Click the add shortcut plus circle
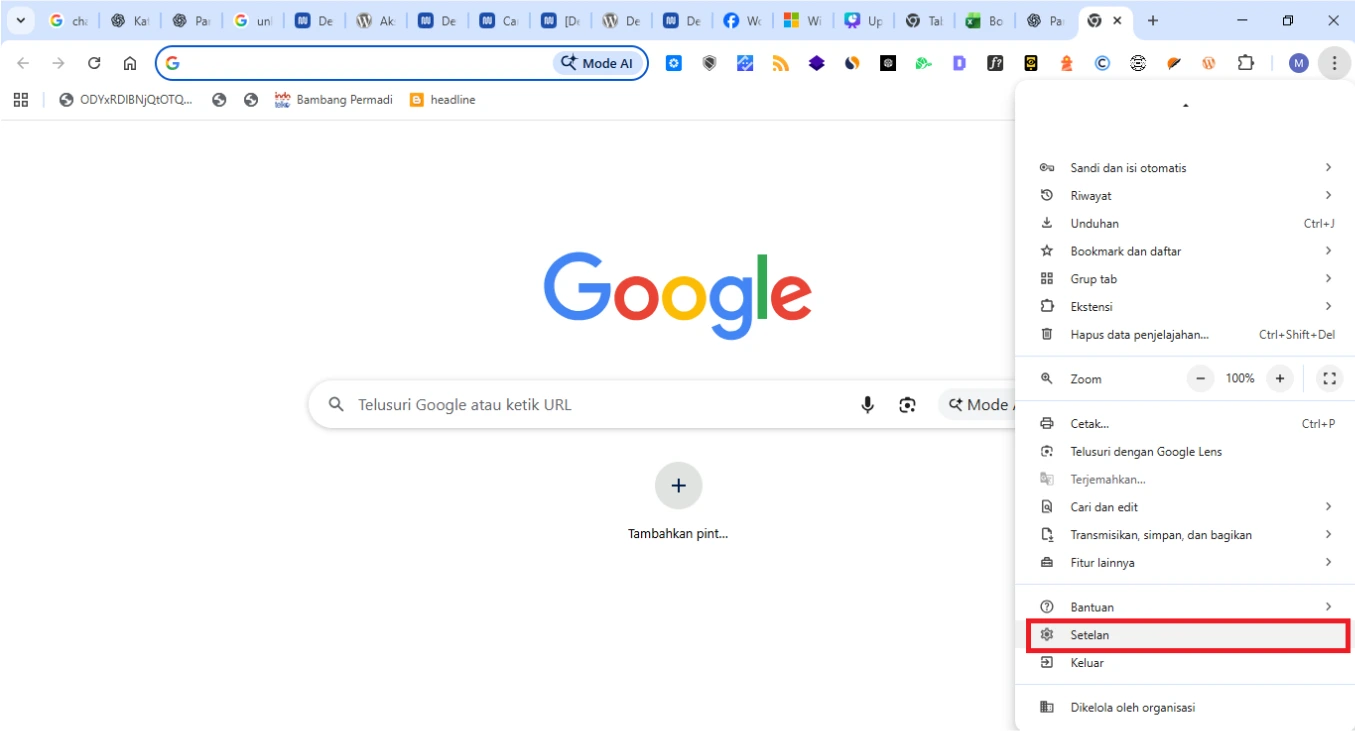This screenshot has height=731, width=1355. click(678, 486)
